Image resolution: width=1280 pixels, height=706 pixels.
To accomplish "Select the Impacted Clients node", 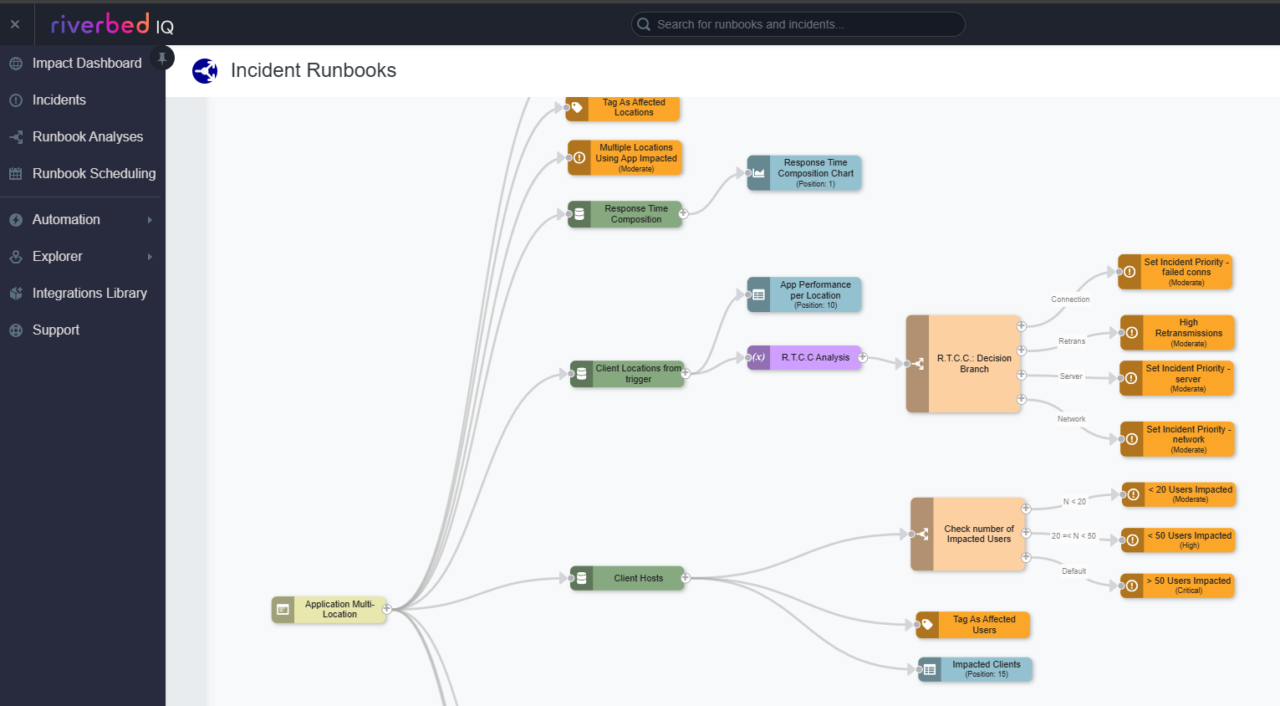I will coord(975,669).
